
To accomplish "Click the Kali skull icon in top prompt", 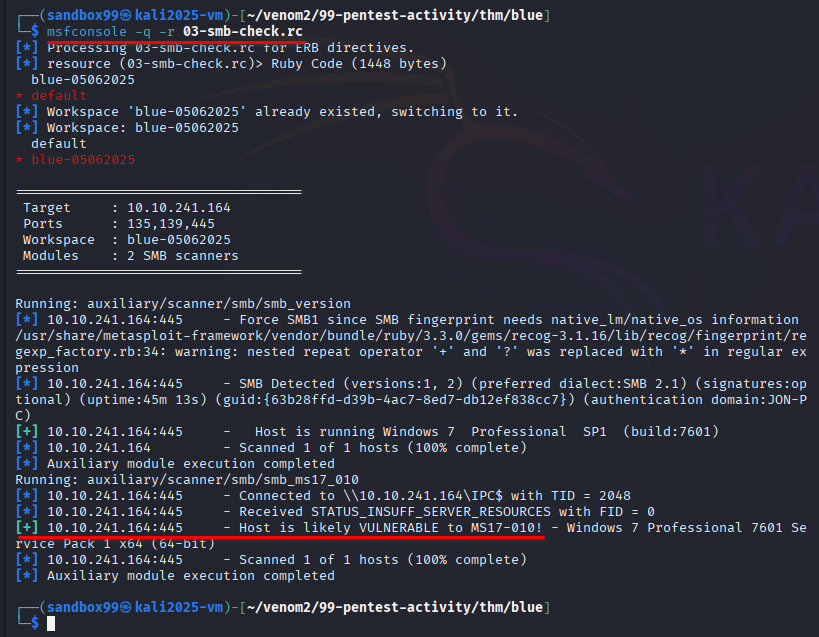I will pyautogui.click(x=125, y=16).
